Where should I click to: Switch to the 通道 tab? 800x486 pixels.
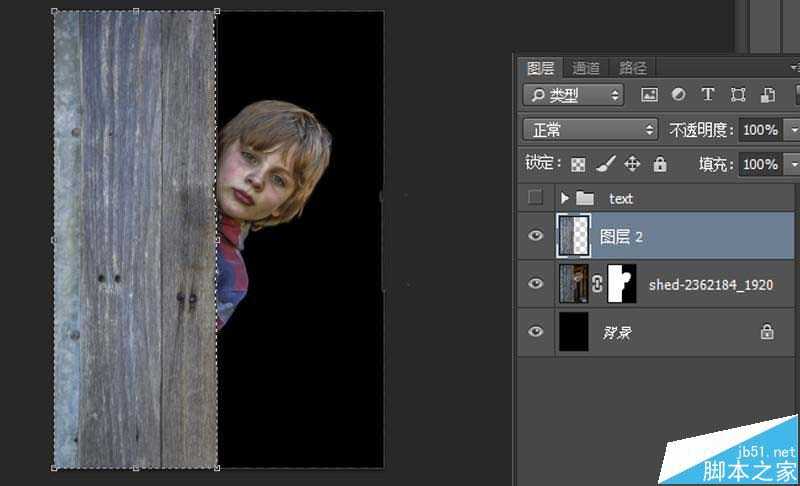[x=586, y=68]
